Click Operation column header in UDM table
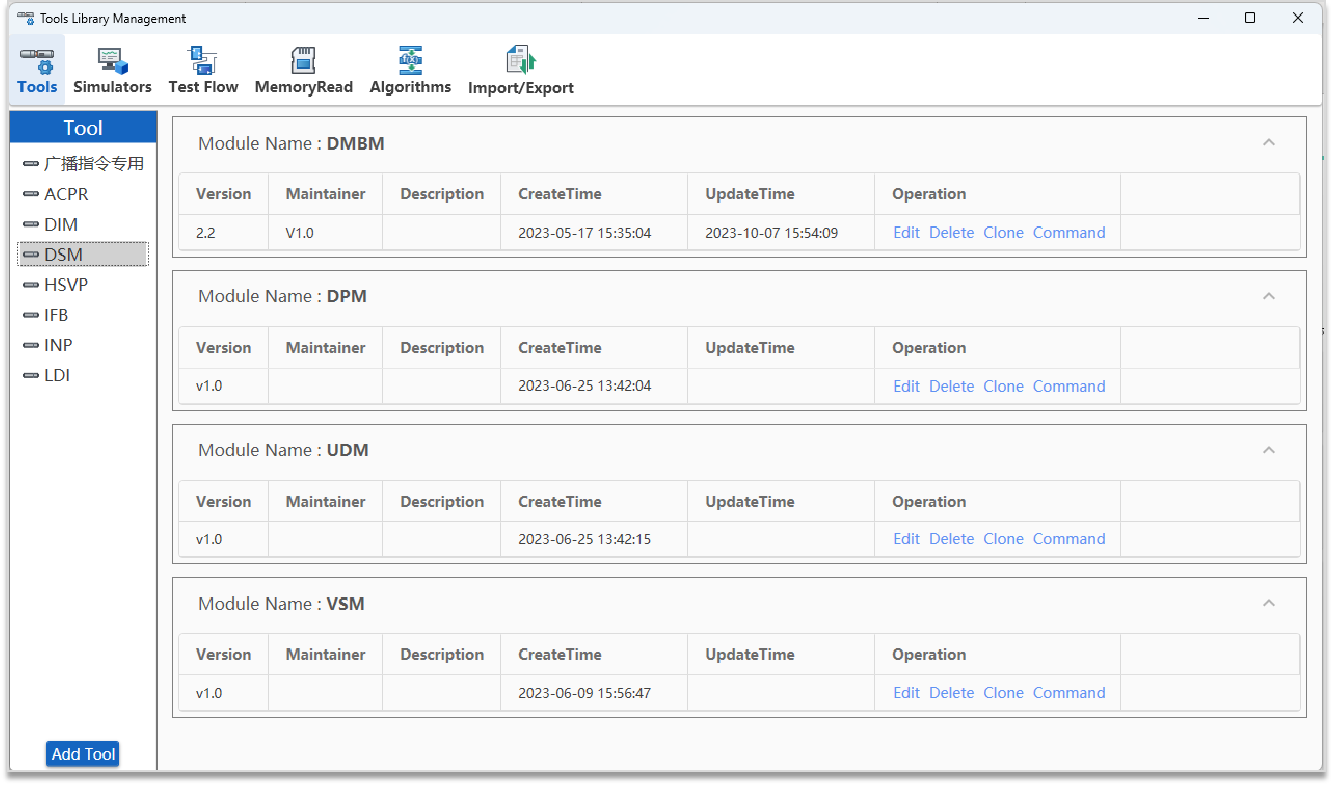 click(997, 502)
